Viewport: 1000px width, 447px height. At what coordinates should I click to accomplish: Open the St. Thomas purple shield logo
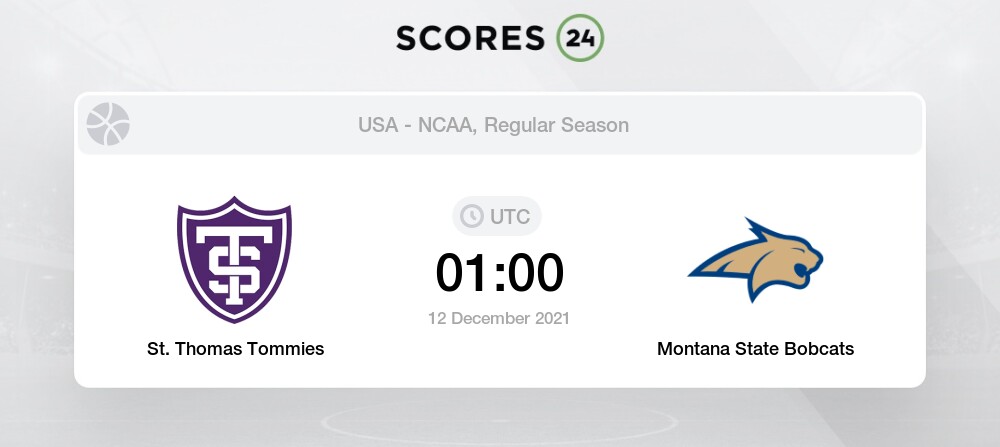235,259
